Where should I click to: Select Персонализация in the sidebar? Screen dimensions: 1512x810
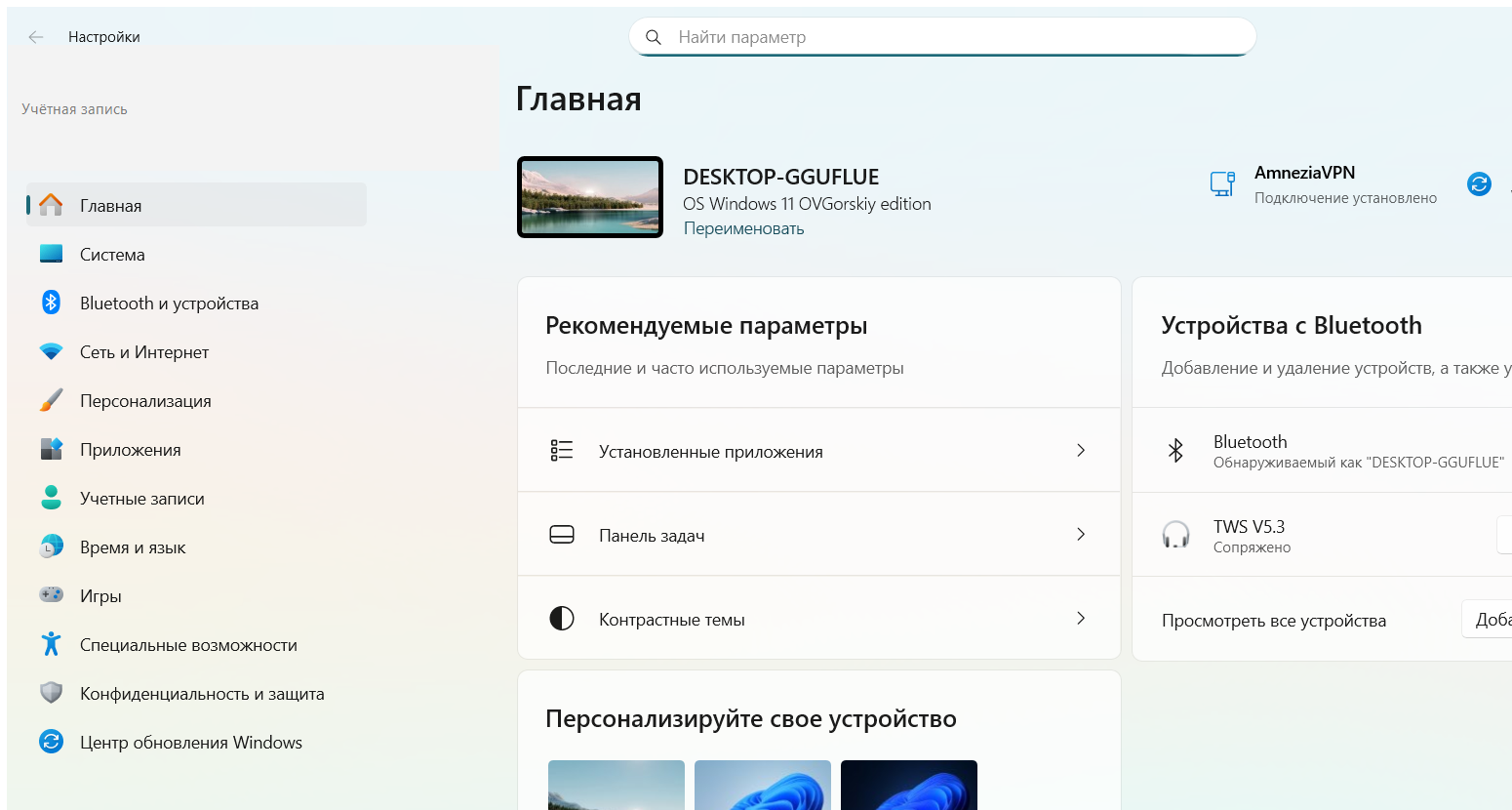click(196, 400)
